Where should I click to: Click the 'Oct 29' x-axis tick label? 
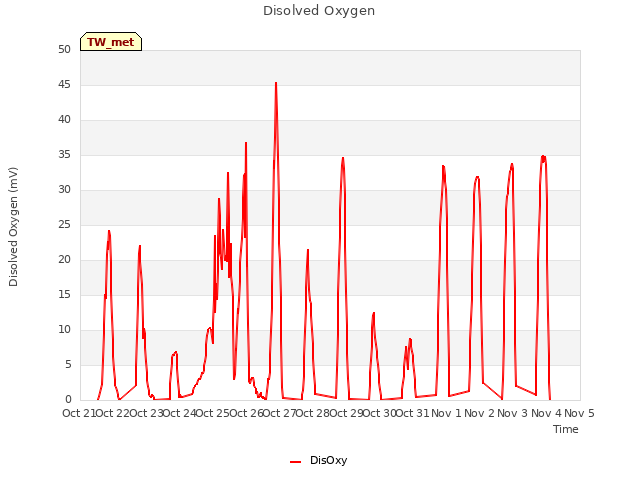pyautogui.click(x=346, y=413)
